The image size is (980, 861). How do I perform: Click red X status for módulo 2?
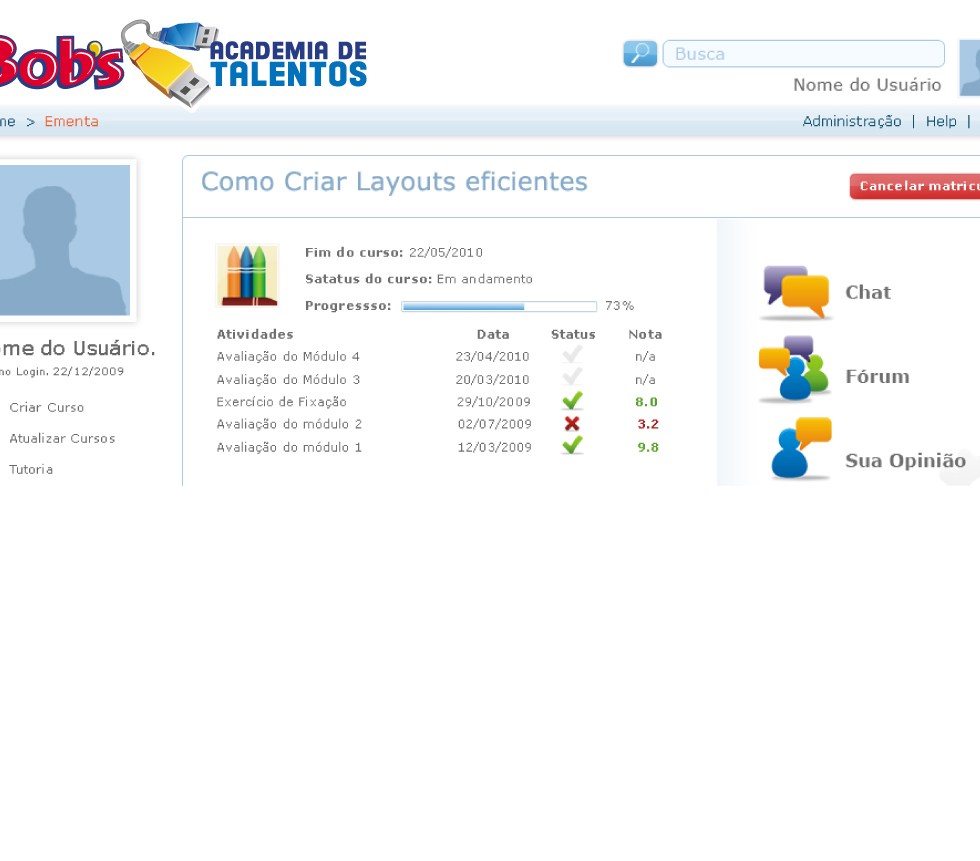[x=572, y=424]
